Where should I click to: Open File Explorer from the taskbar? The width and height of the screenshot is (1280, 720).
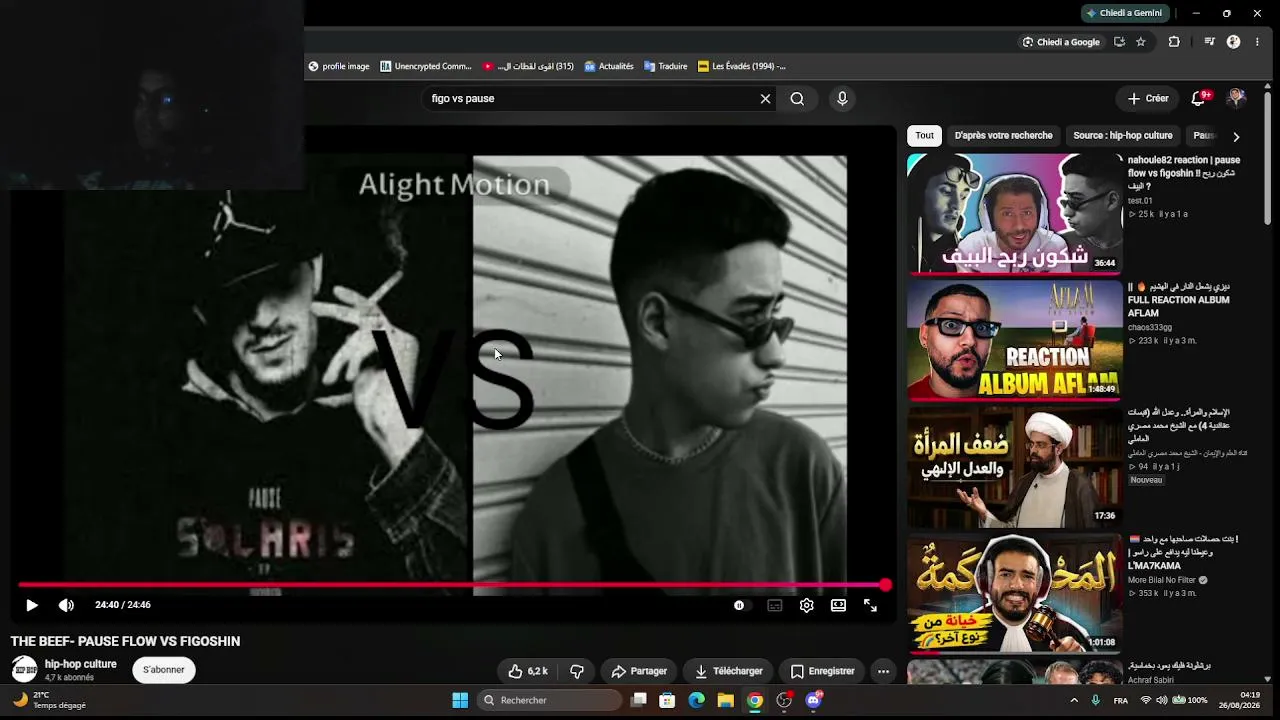(x=726, y=700)
